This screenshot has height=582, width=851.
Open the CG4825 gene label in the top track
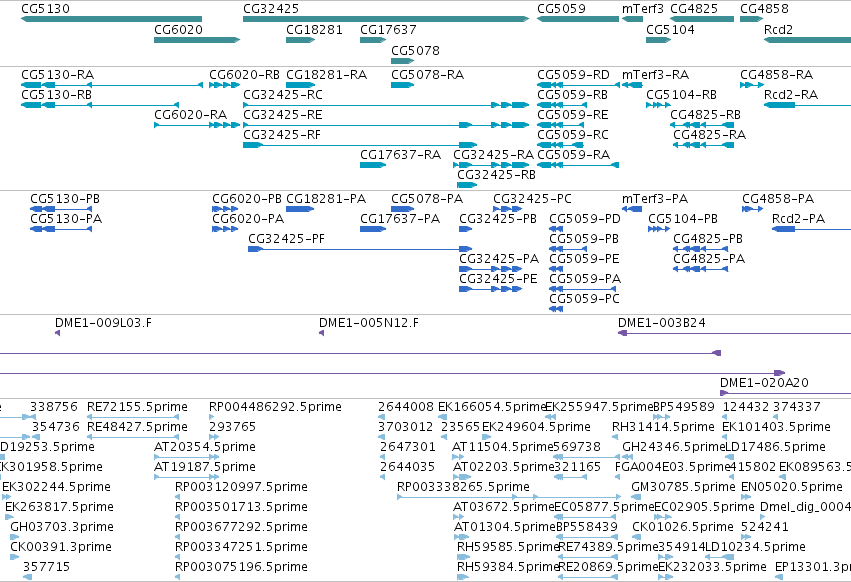(x=694, y=9)
